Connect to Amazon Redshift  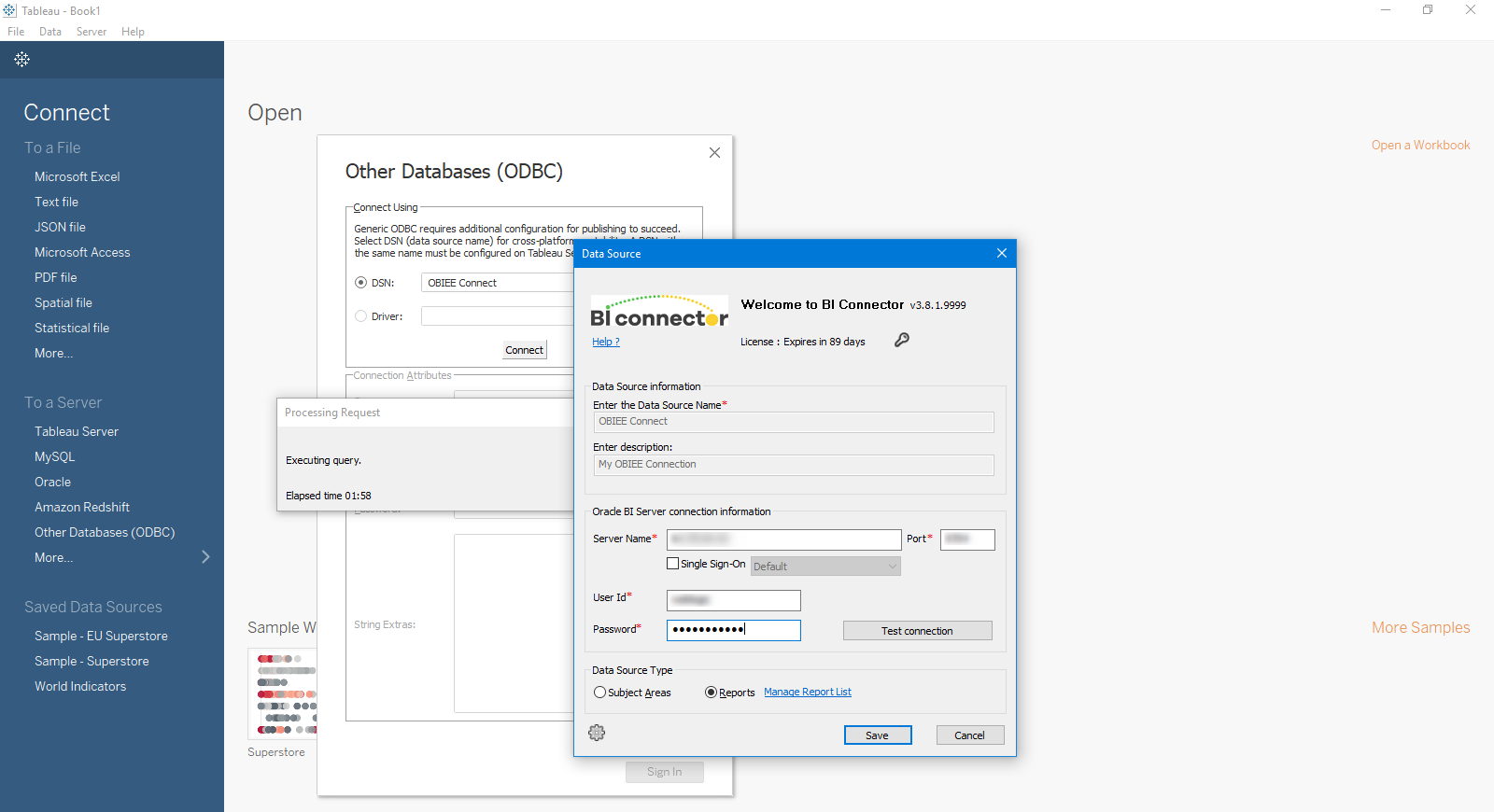[x=82, y=507]
